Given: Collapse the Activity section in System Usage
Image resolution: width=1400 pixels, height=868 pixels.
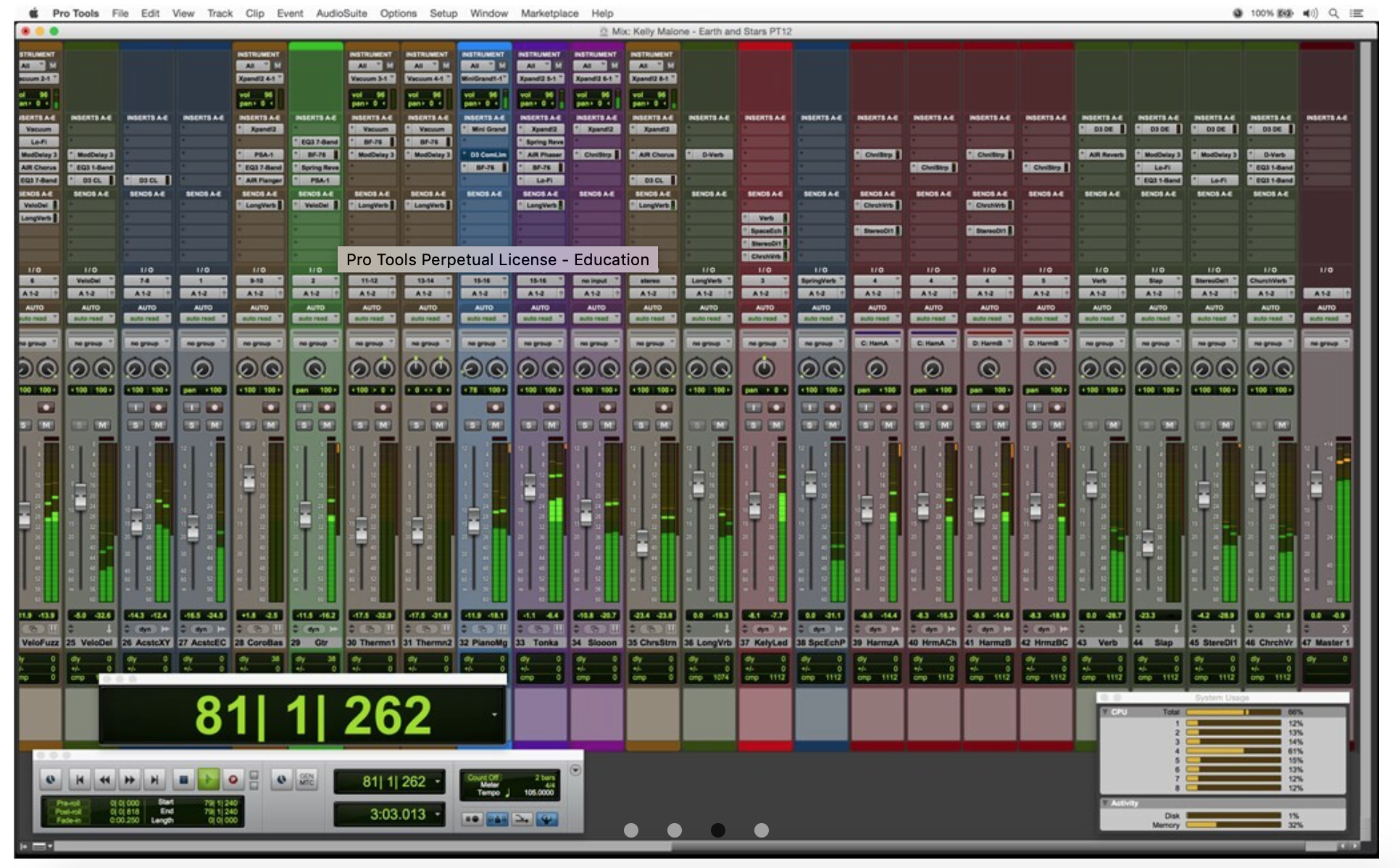Looking at the screenshot, I should point(1106,804).
